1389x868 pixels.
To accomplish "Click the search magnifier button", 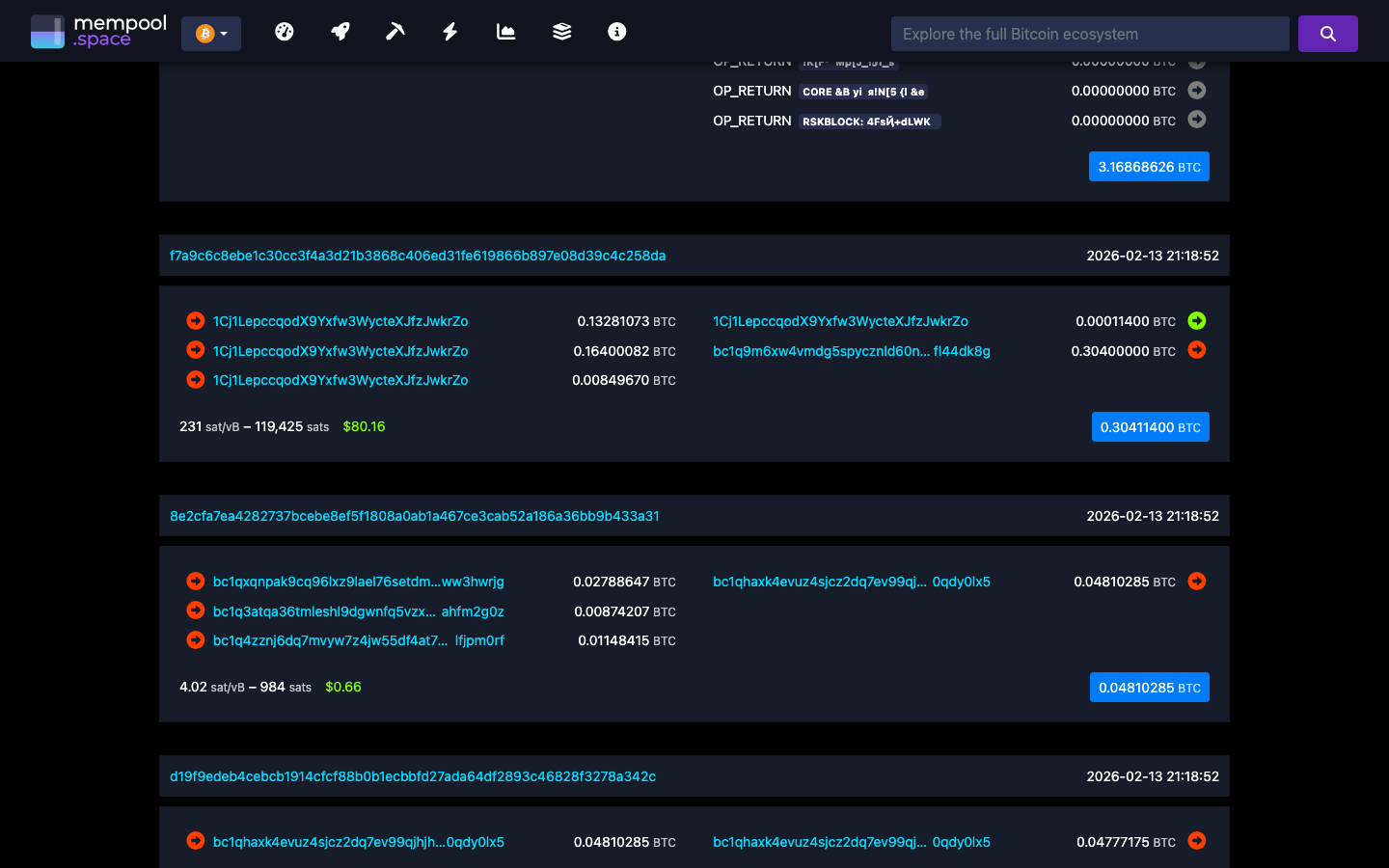I will pyautogui.click(x=1327, y=33).
